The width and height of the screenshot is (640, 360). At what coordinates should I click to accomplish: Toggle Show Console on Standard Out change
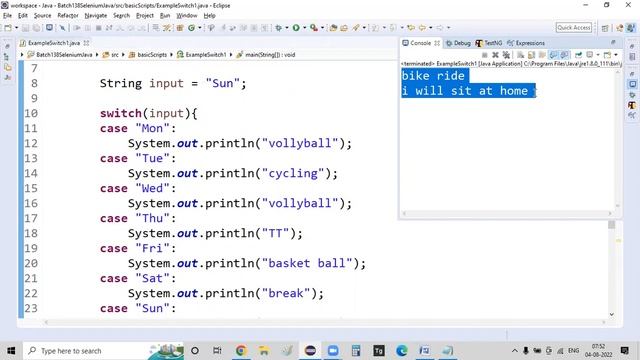553,55
